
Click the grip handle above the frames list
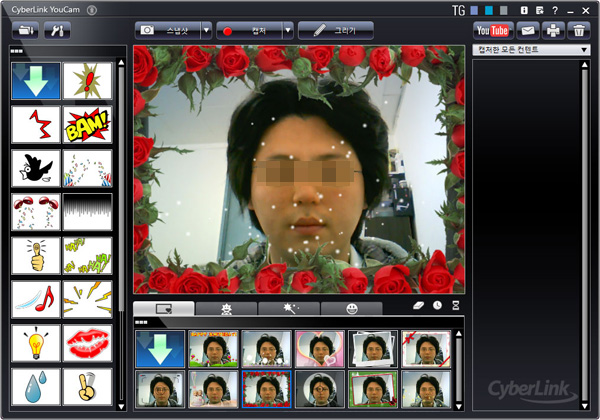tap(141, 322)
